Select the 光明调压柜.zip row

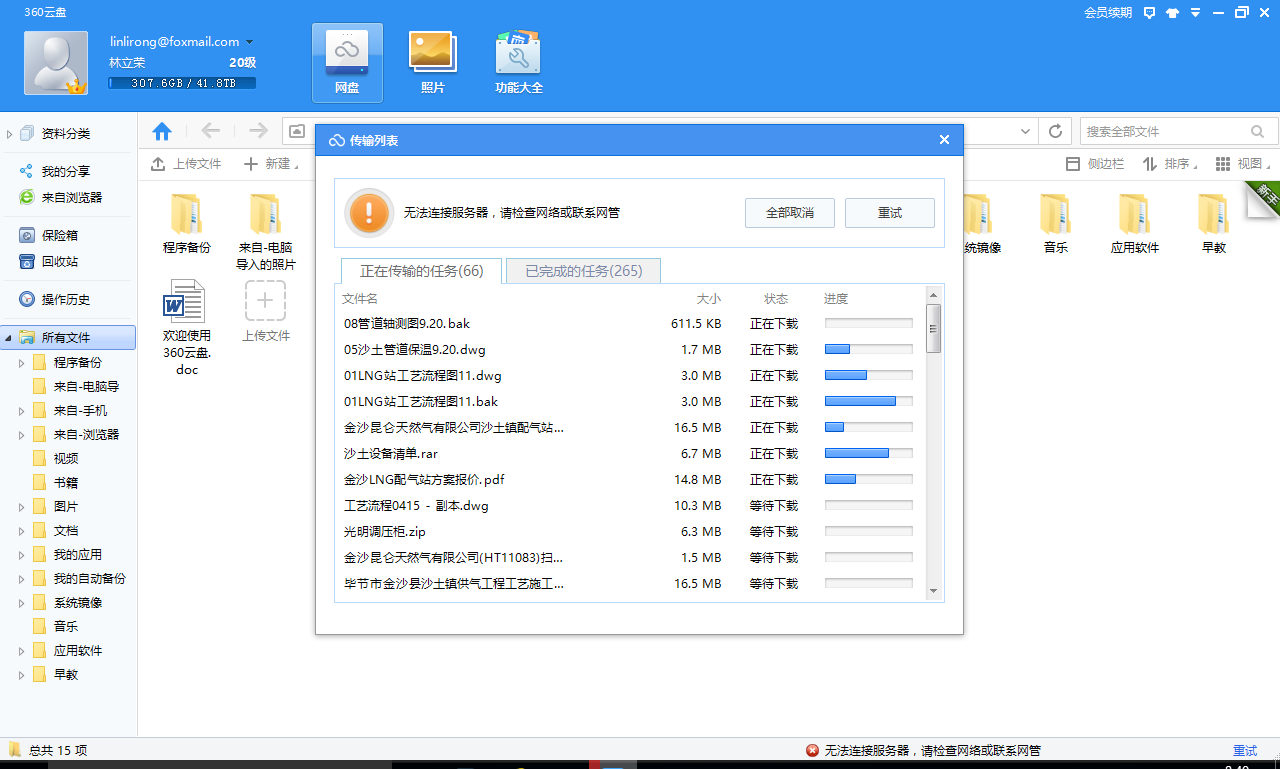coord(630,531)
